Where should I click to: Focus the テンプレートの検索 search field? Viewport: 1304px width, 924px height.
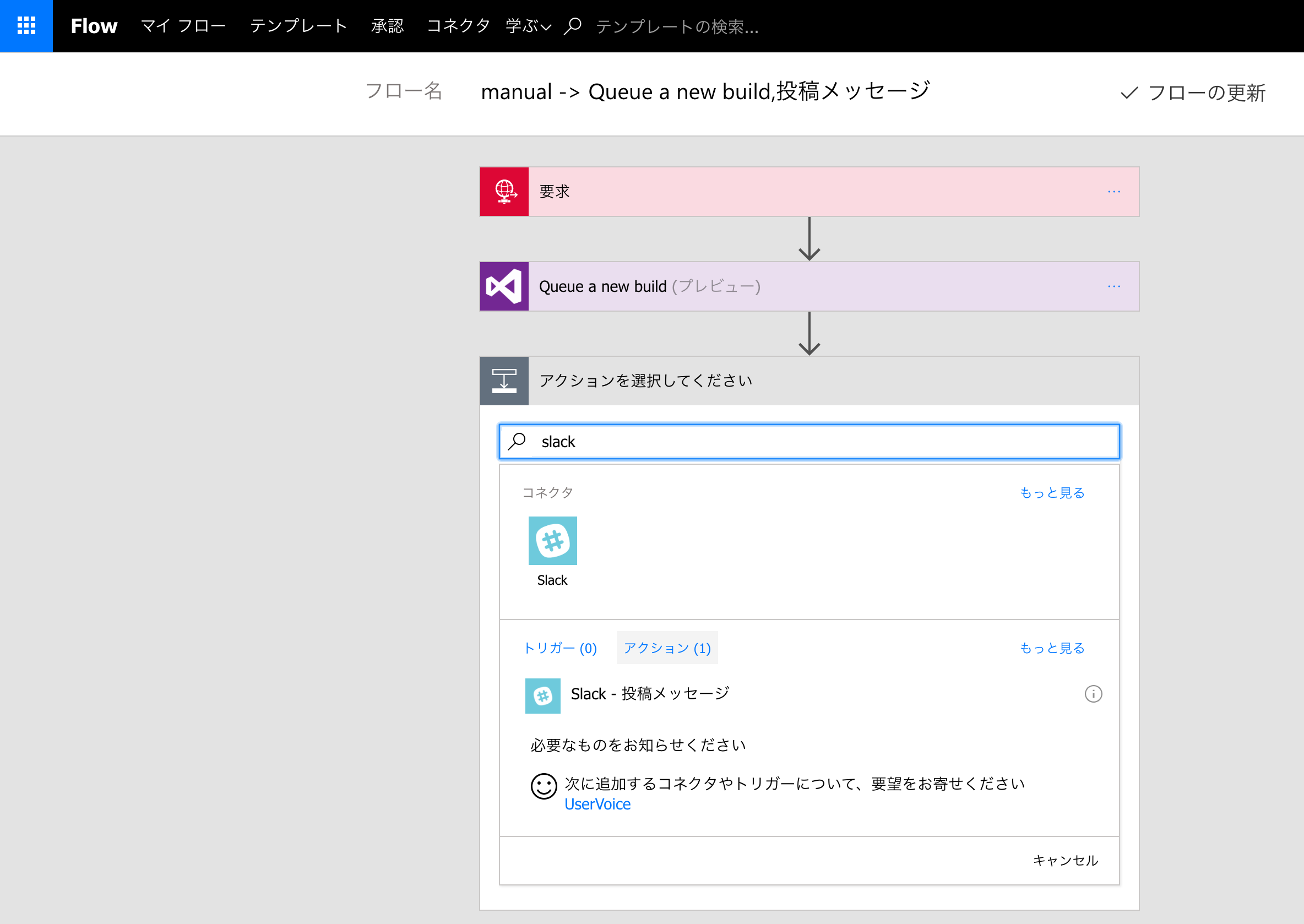click(677, 27)
